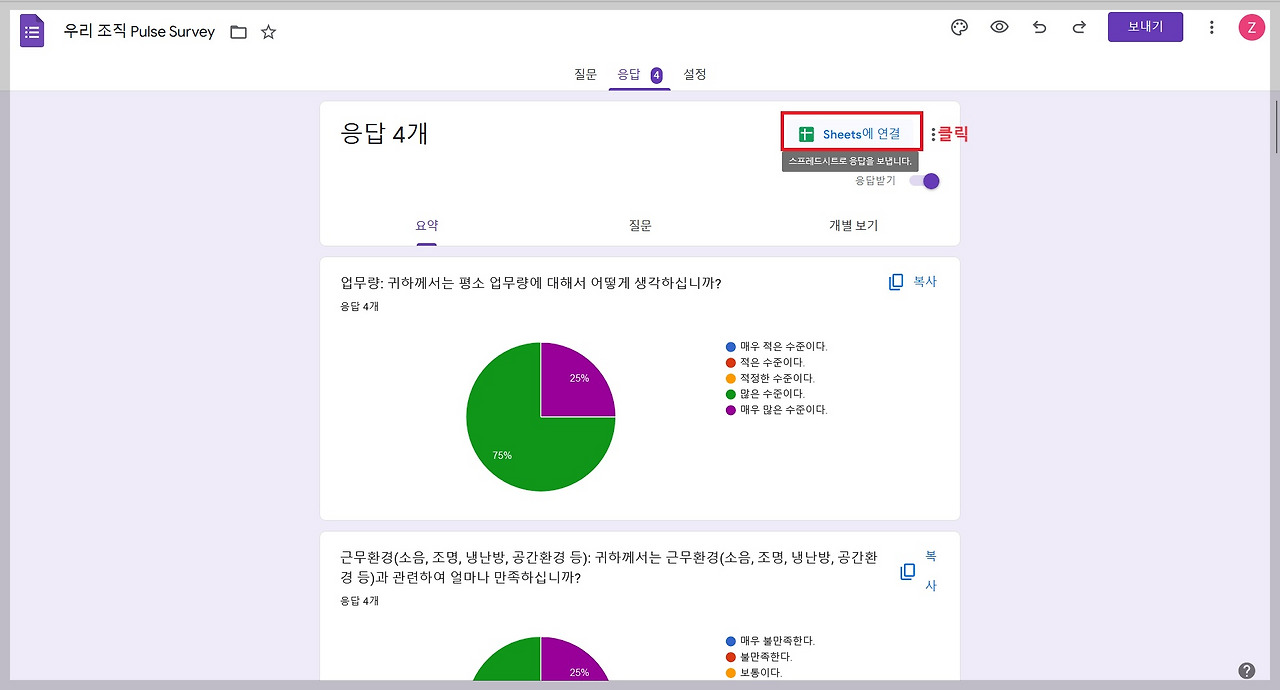
Task: Open the Google Forms home icon
Action: 32,31
